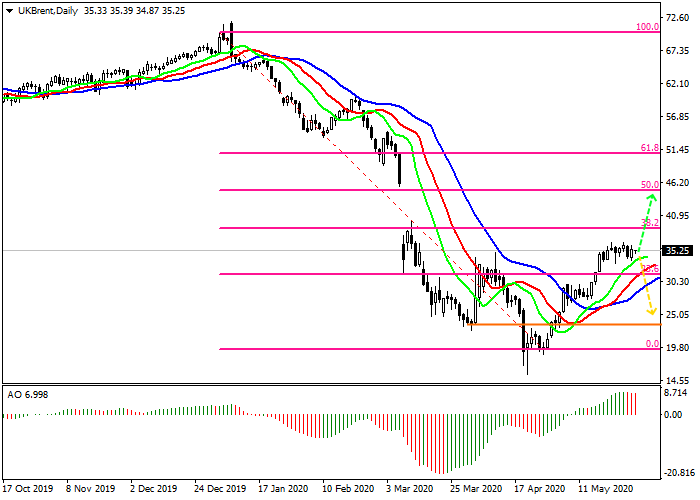700x500 pixels.
Task: Click the 14.55 price axis value
Action: click(x=678, y=380)
